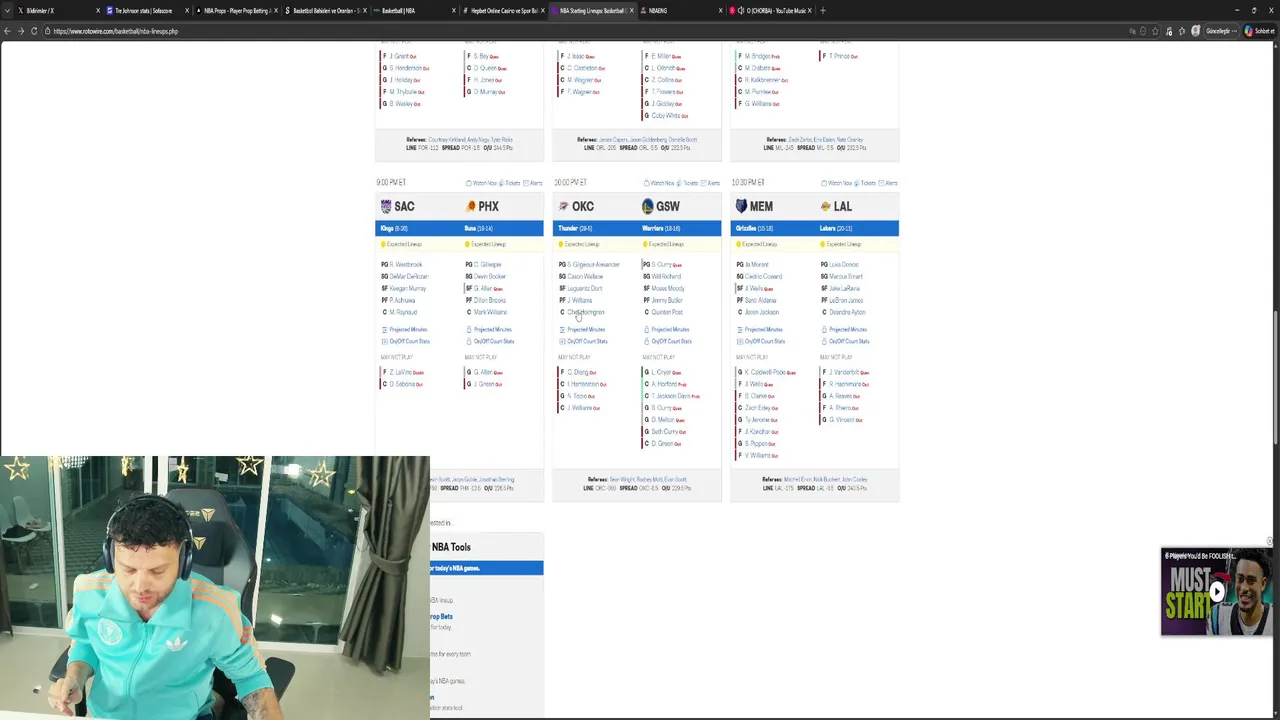
Task: Open a new browser tab
Action: click(x=823, y=10)
